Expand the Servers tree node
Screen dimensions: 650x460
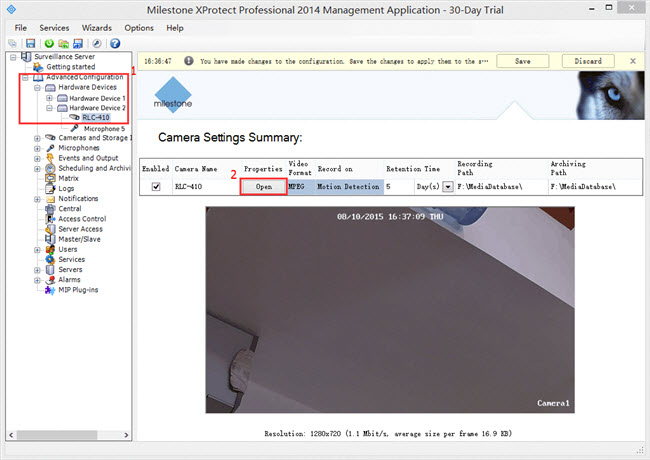[37, 270]
